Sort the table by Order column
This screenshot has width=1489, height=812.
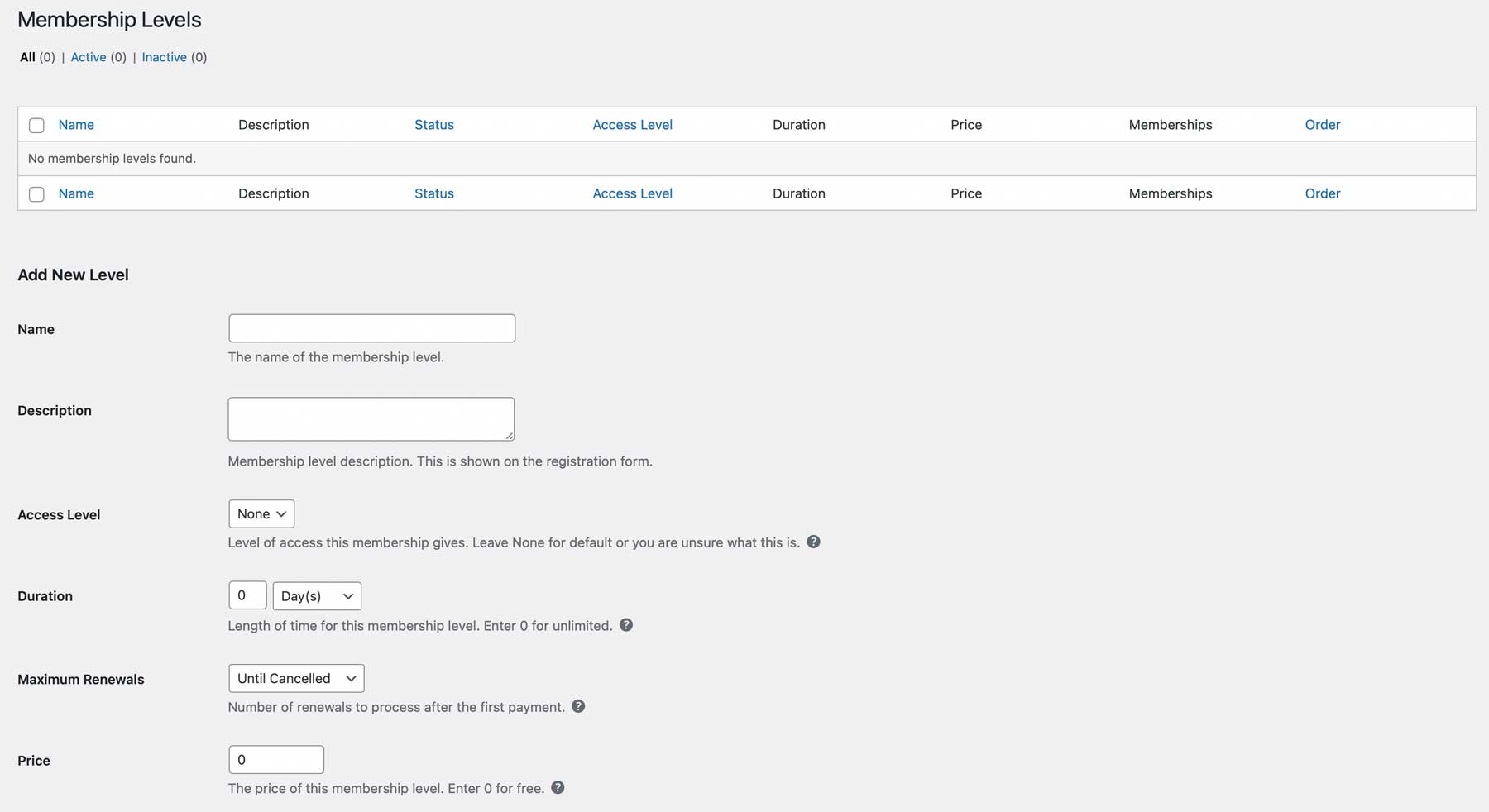coord(1322,125)
